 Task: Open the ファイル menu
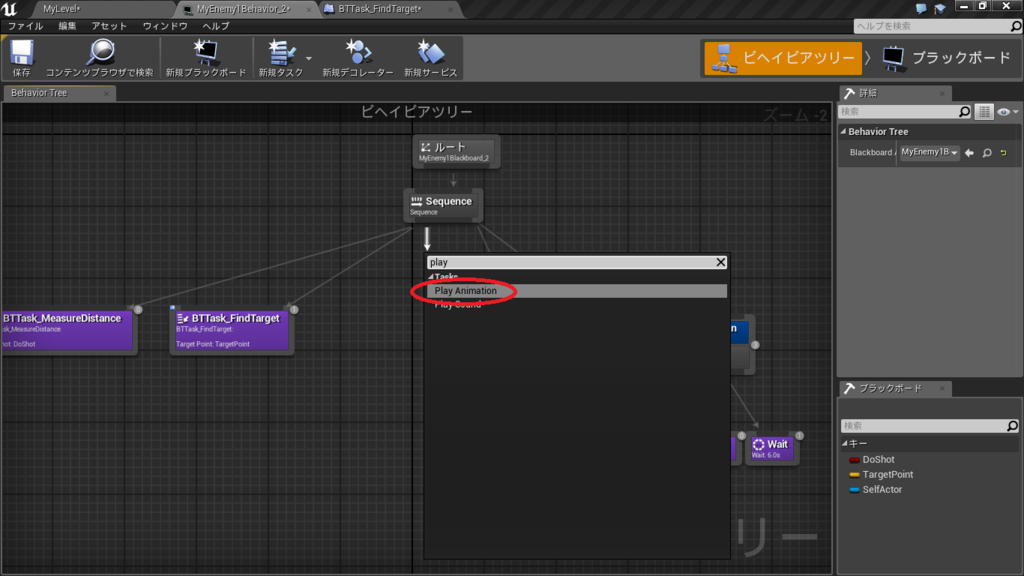tap(25, 26)
